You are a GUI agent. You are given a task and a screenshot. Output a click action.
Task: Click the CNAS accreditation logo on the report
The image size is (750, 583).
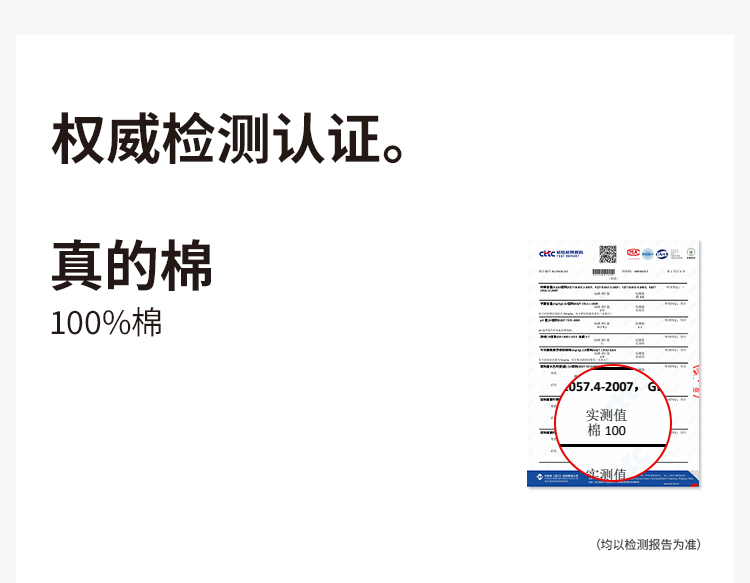click(x=662, y=254)
